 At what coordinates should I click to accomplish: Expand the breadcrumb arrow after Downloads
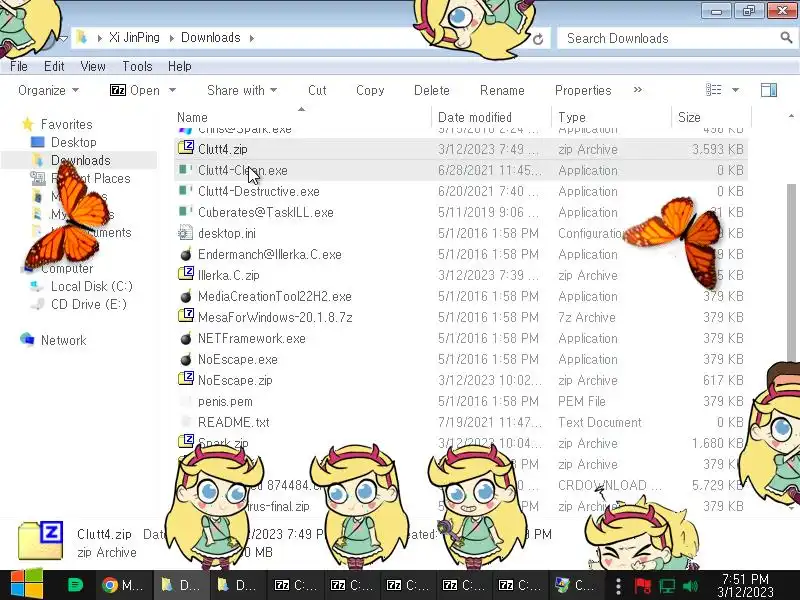point(252,38)
